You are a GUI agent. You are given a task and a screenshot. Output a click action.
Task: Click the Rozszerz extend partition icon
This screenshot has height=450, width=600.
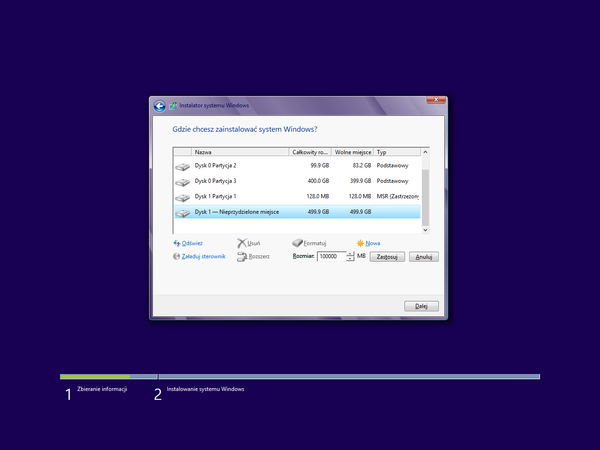pos(241,257)
